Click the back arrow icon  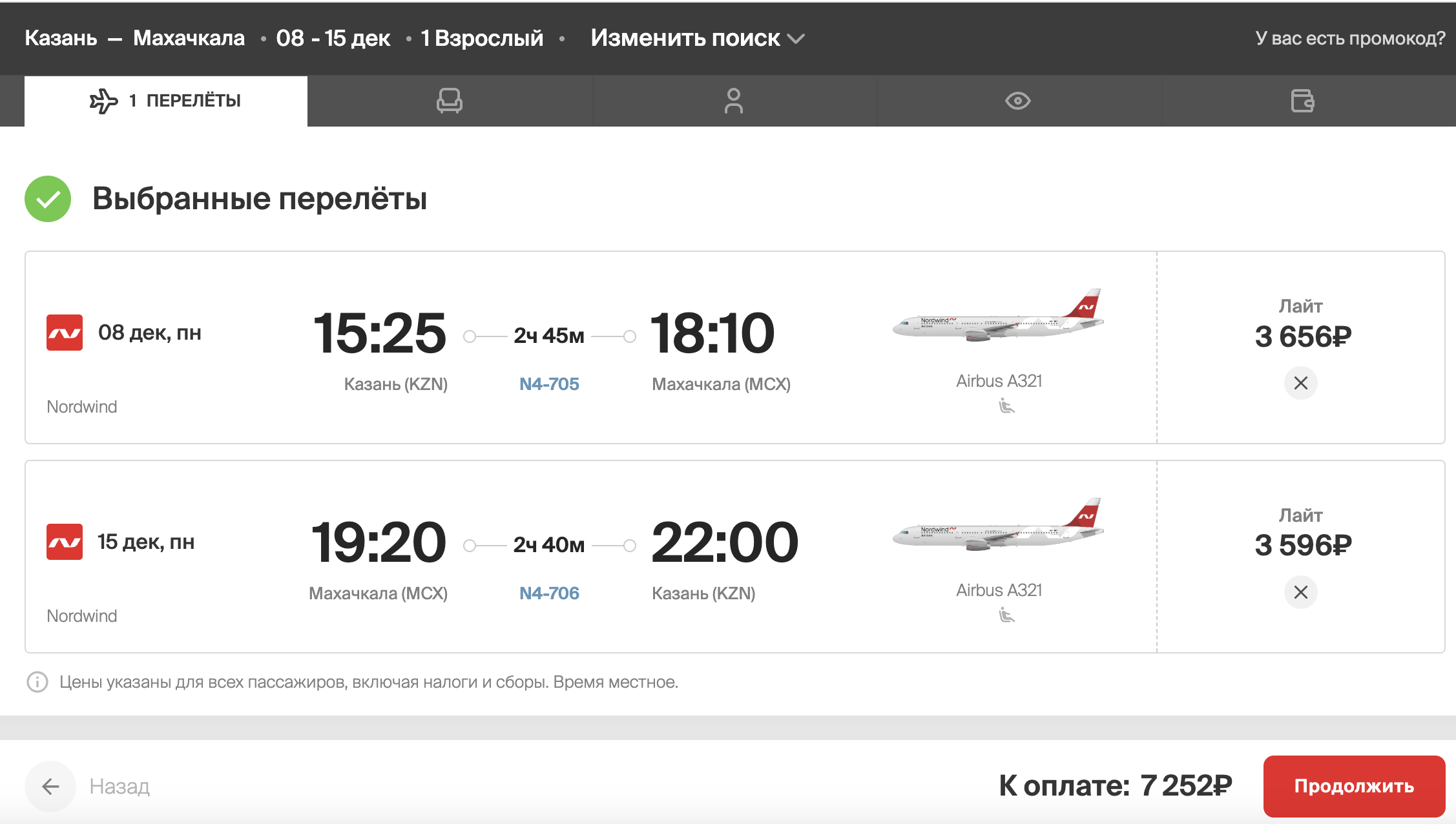tap(50, 786)
